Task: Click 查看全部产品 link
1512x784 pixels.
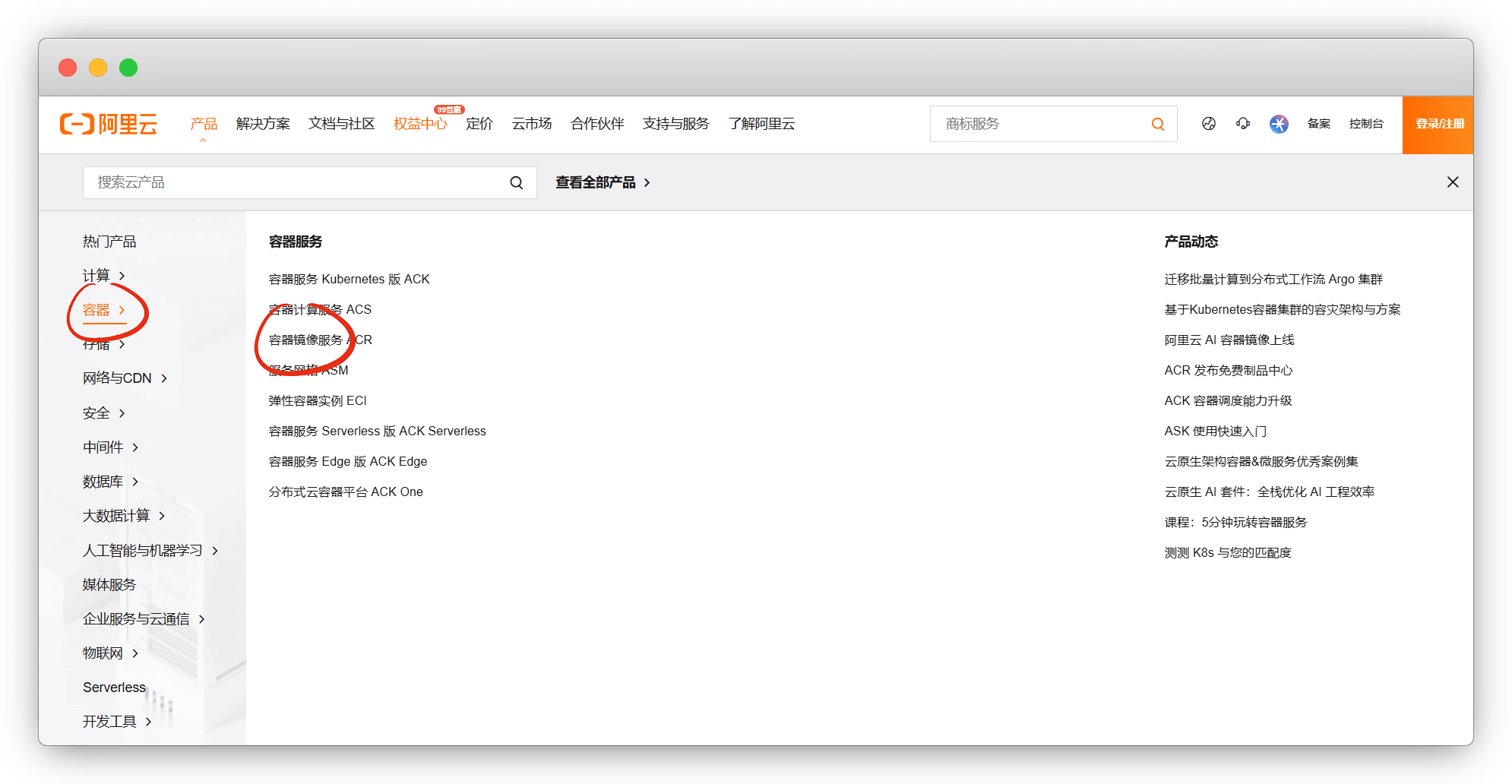Action: tap(603, 182)
